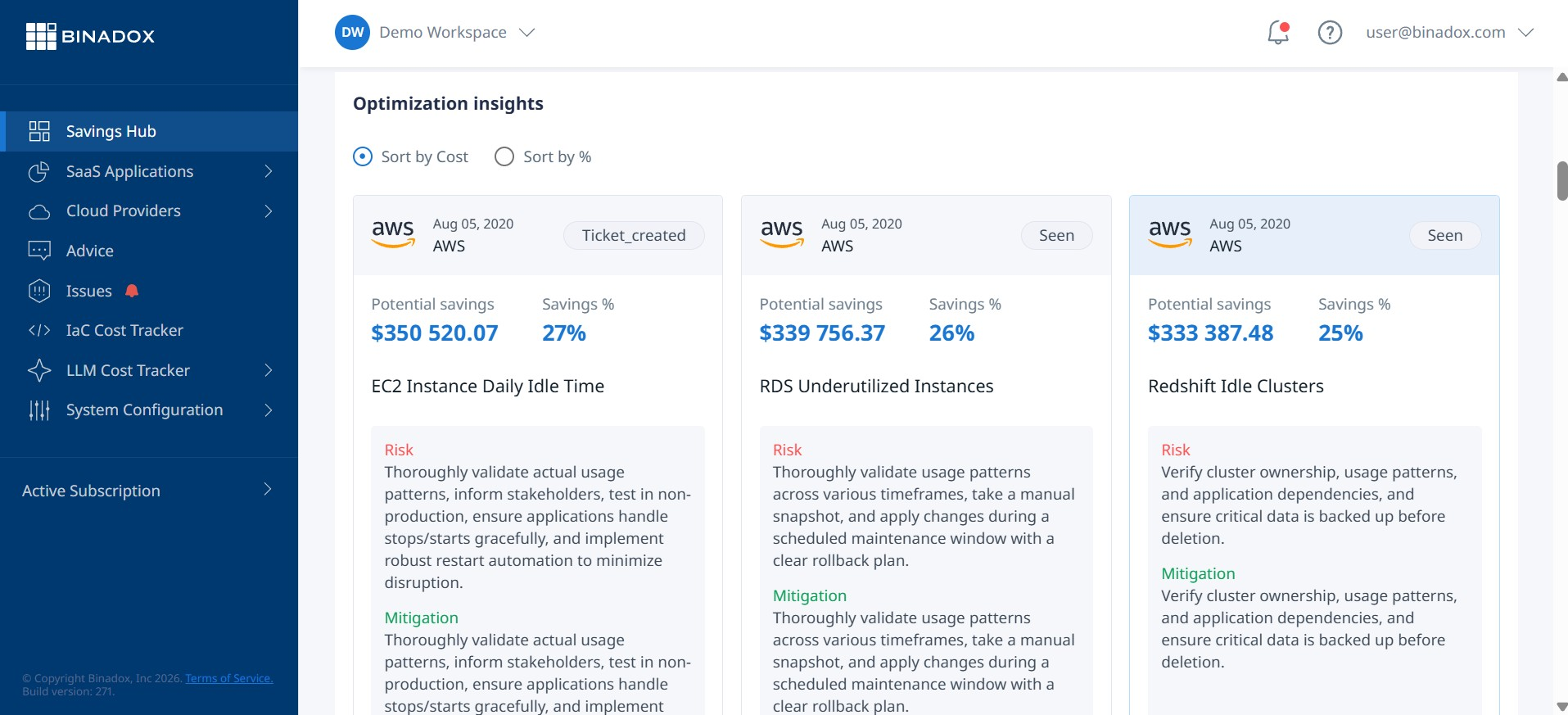Click the 27% savings percentage
1568x715 pixels.
coord(564,333)
